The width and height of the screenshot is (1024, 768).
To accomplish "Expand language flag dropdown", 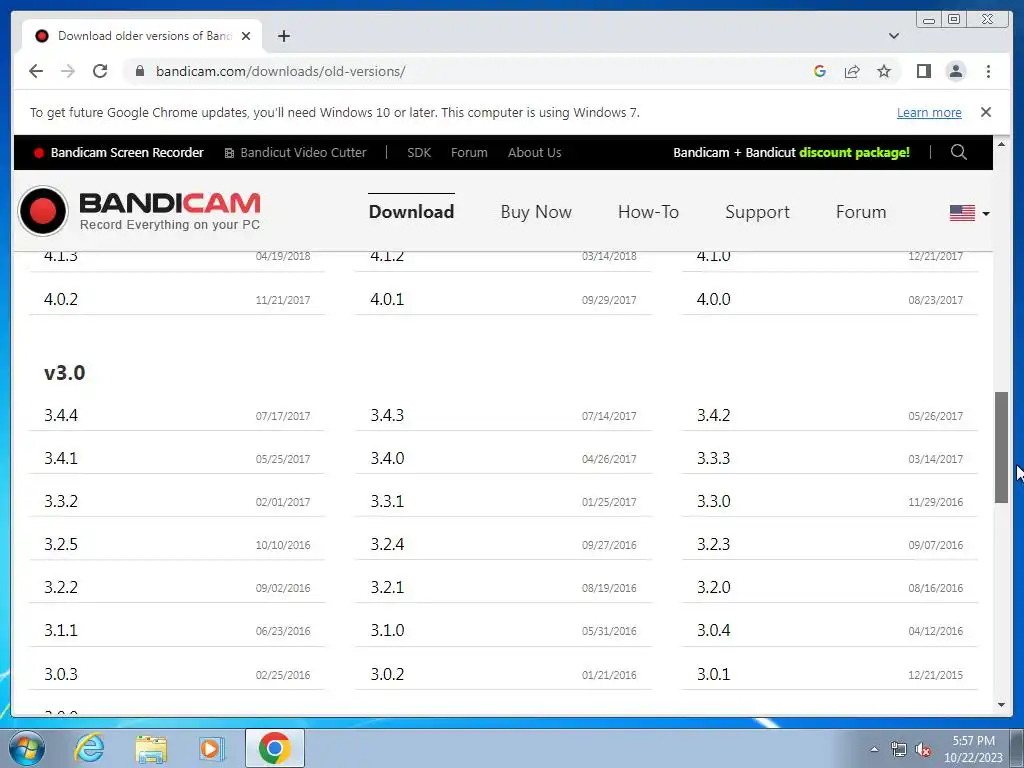I will pos(969,213).
